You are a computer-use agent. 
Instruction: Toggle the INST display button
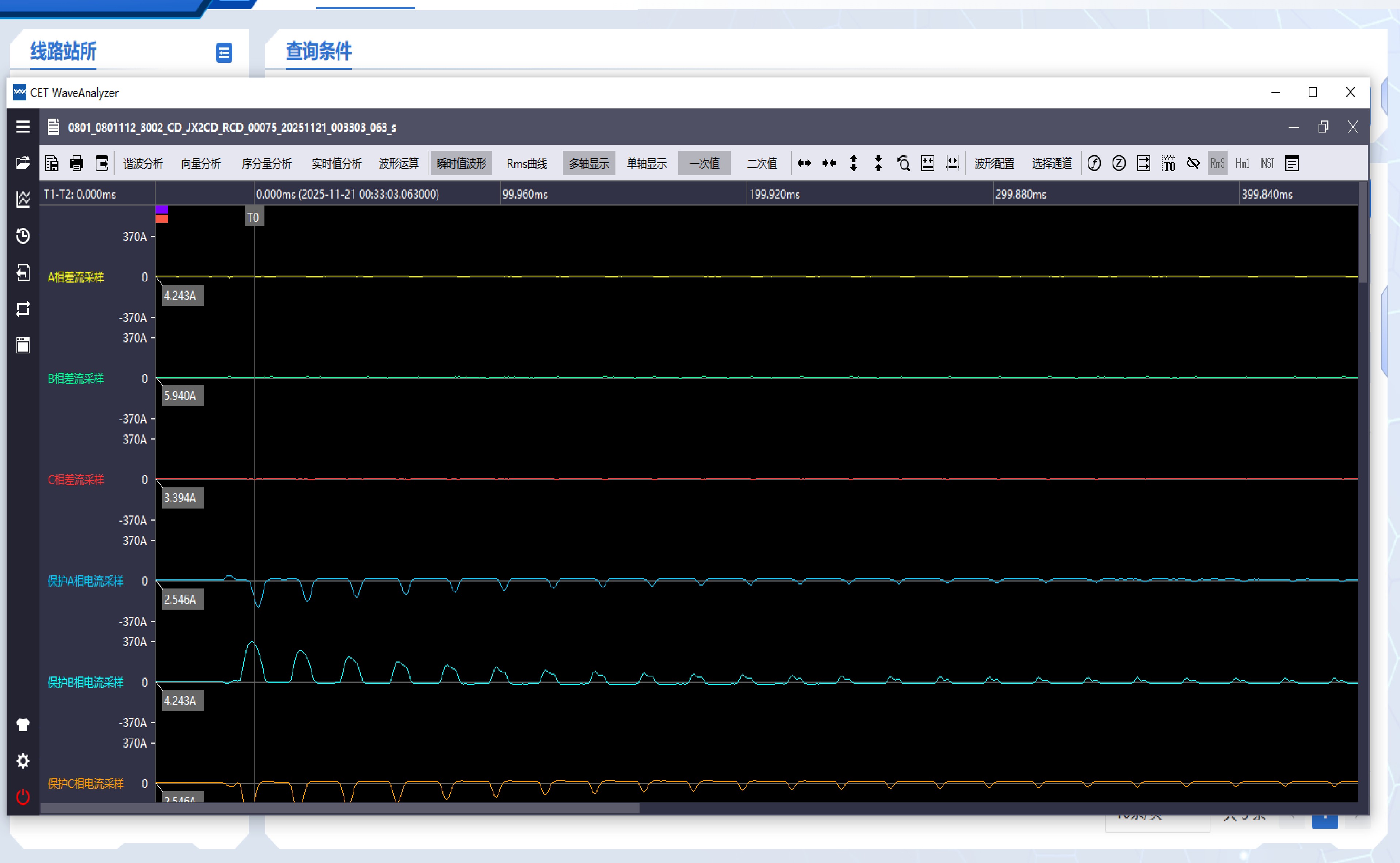pyautogui.click(x=1267, y=164)
